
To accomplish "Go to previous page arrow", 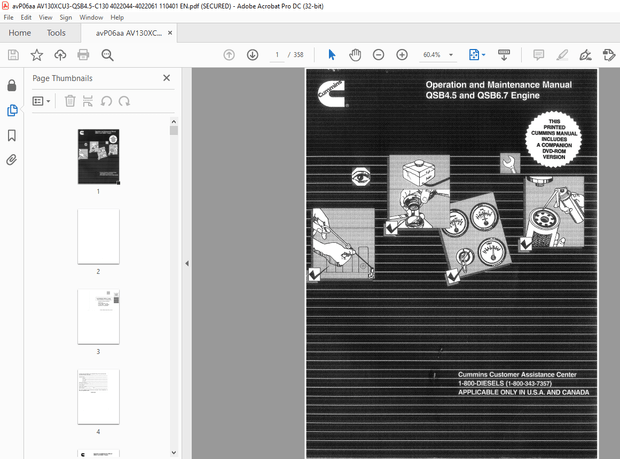I will tap(229, 55).
